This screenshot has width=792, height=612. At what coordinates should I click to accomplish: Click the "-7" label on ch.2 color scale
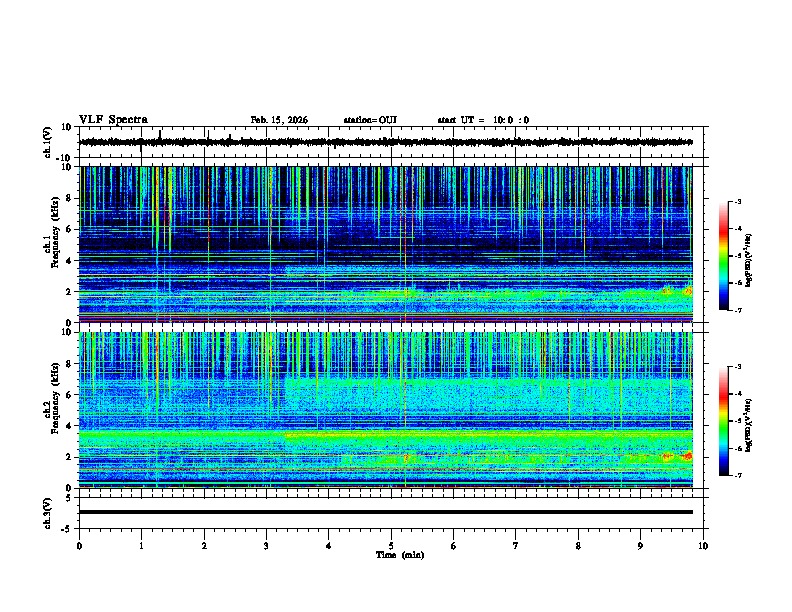(x=738, y=475)
